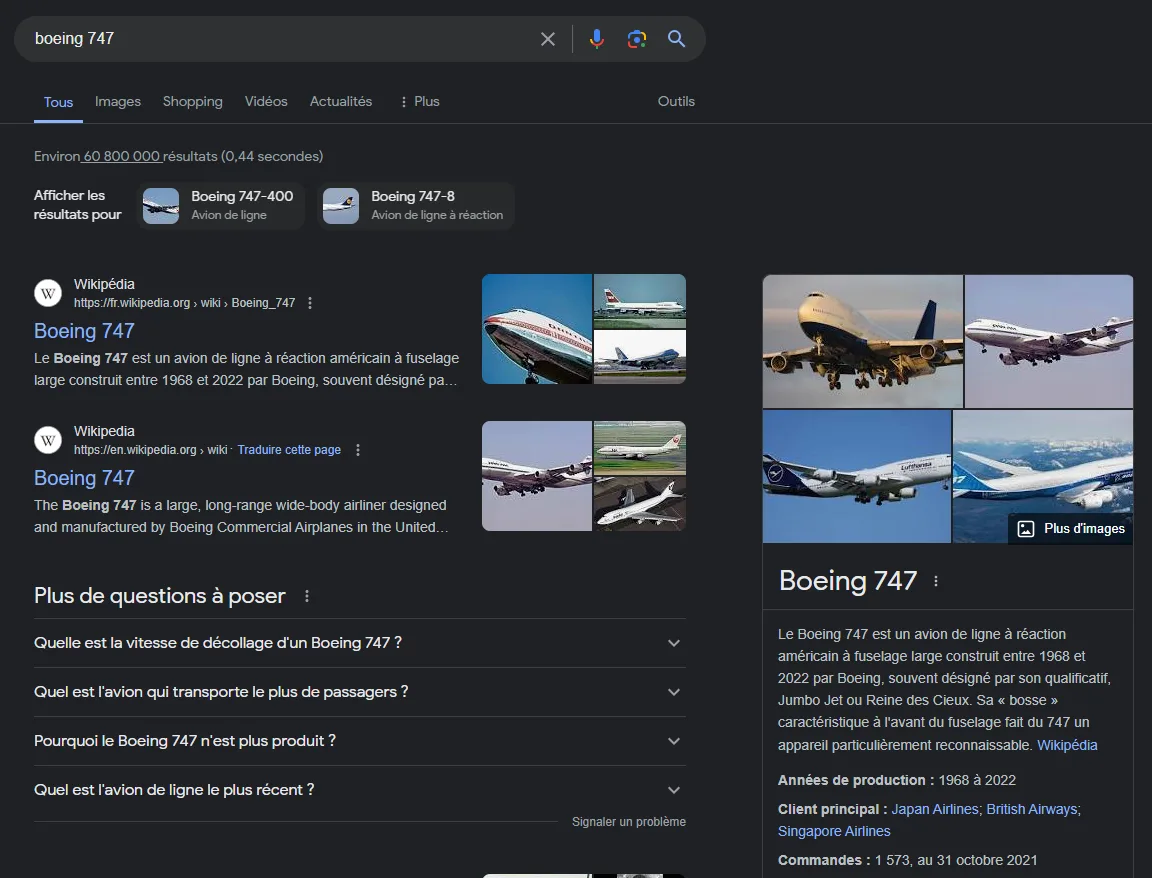Image resolution: width=1152 pixels, height=878 pixels.
Task: Click fr.wikipedia.org URL breadcrumb
Action: 184,303
